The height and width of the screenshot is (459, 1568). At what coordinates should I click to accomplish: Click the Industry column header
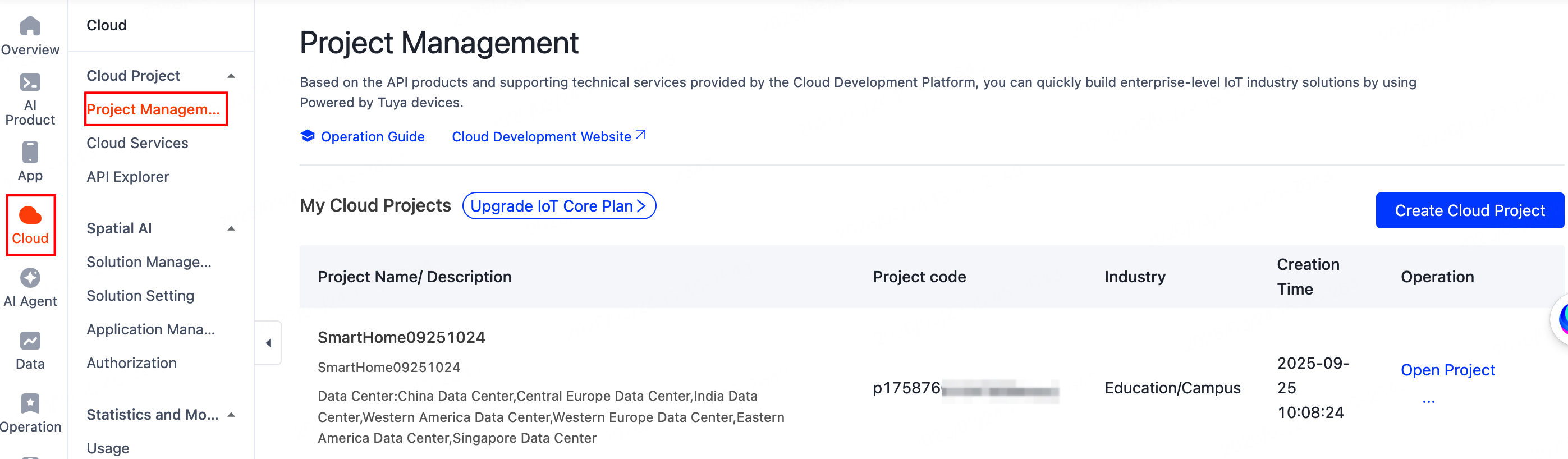click(x=1135, y=277)
